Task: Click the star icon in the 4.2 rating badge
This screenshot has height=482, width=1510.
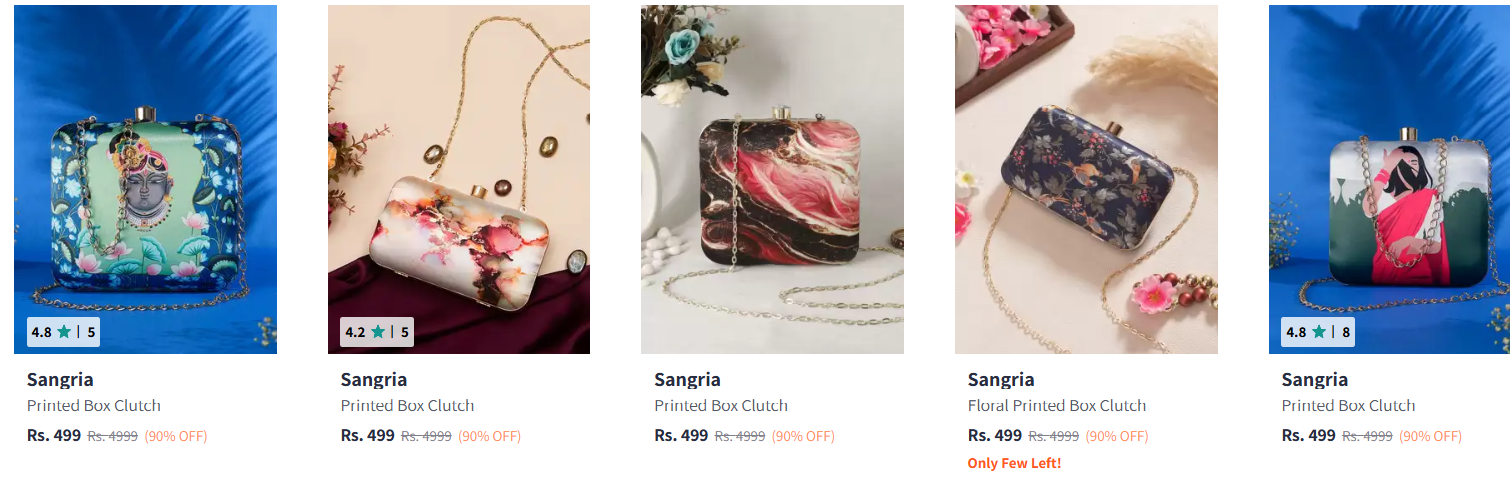Action: pos(378,332)
